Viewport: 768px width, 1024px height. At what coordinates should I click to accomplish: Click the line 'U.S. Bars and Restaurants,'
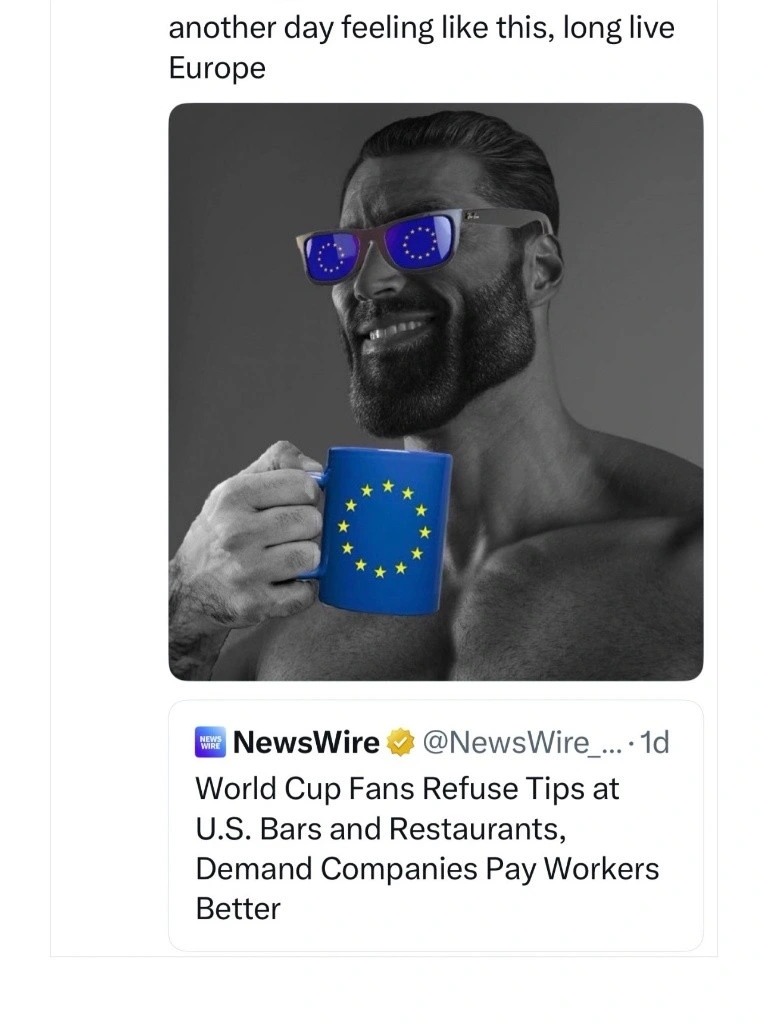coord(380,829)
